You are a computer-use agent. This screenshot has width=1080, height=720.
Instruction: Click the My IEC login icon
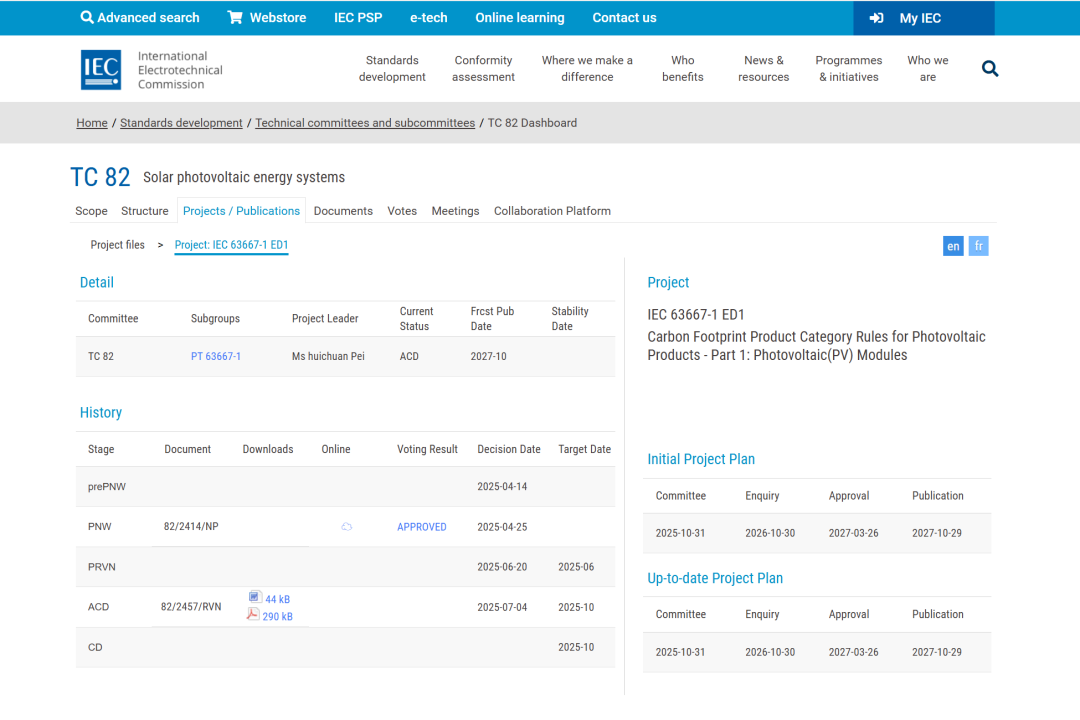tap(877, 18)
